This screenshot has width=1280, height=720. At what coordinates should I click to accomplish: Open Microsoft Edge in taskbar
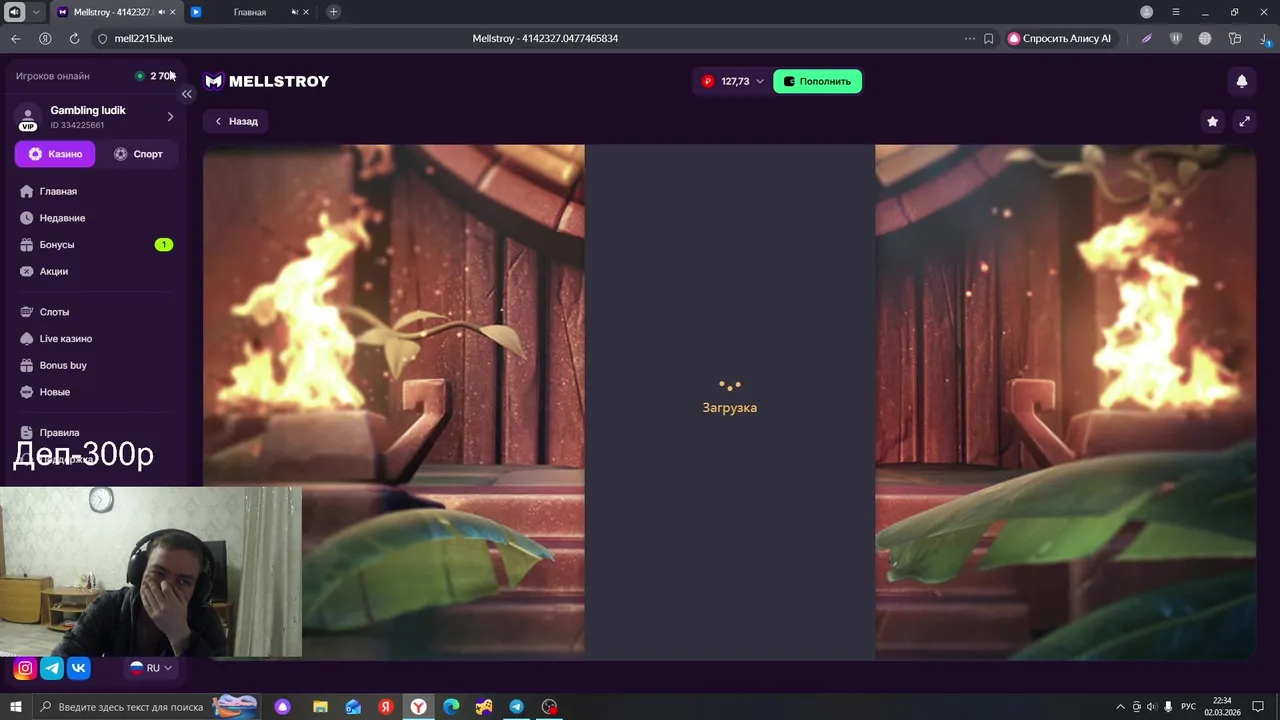(451, 707)
